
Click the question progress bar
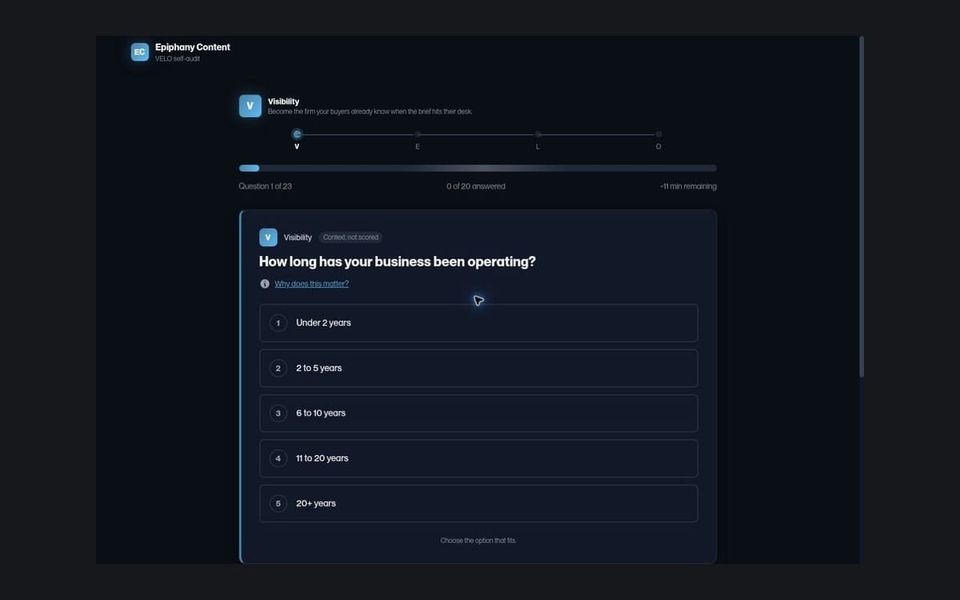(478, 168)
